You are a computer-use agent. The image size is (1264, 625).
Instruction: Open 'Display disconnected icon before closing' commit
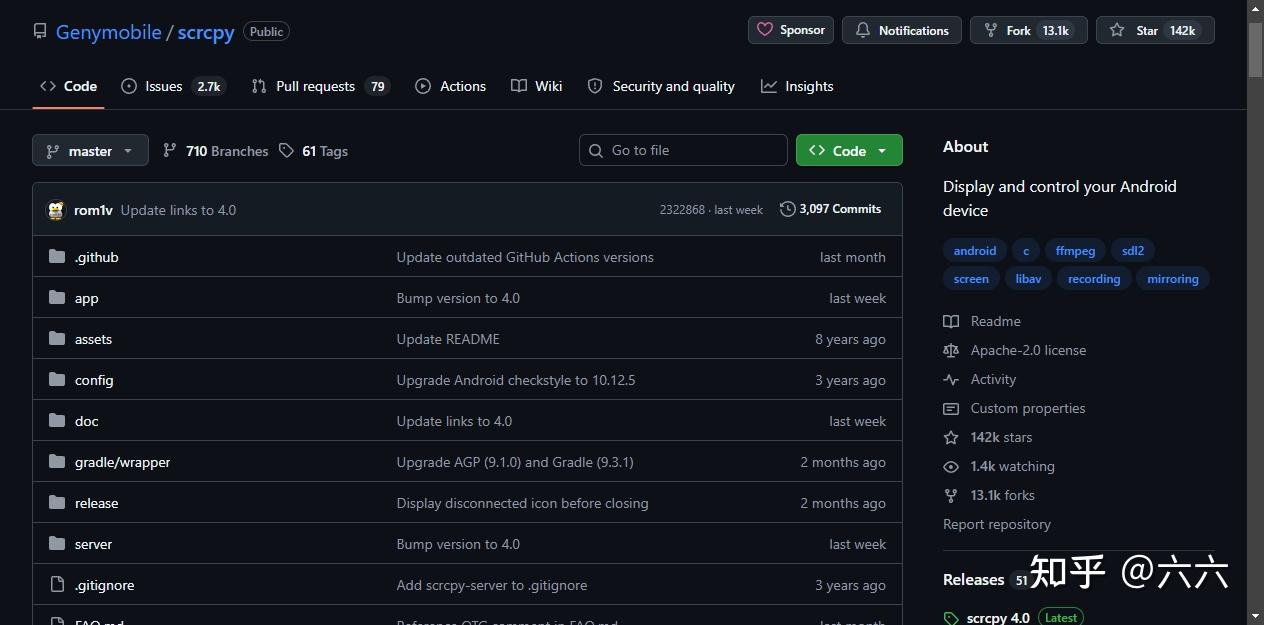(522, 503)
